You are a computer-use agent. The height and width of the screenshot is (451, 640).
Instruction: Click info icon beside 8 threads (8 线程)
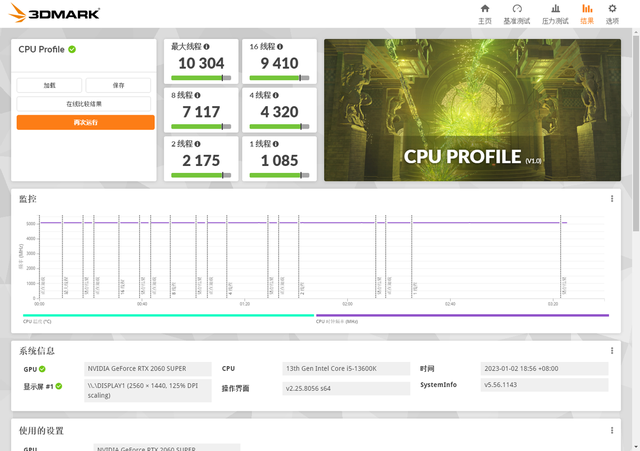coord(198,95)
